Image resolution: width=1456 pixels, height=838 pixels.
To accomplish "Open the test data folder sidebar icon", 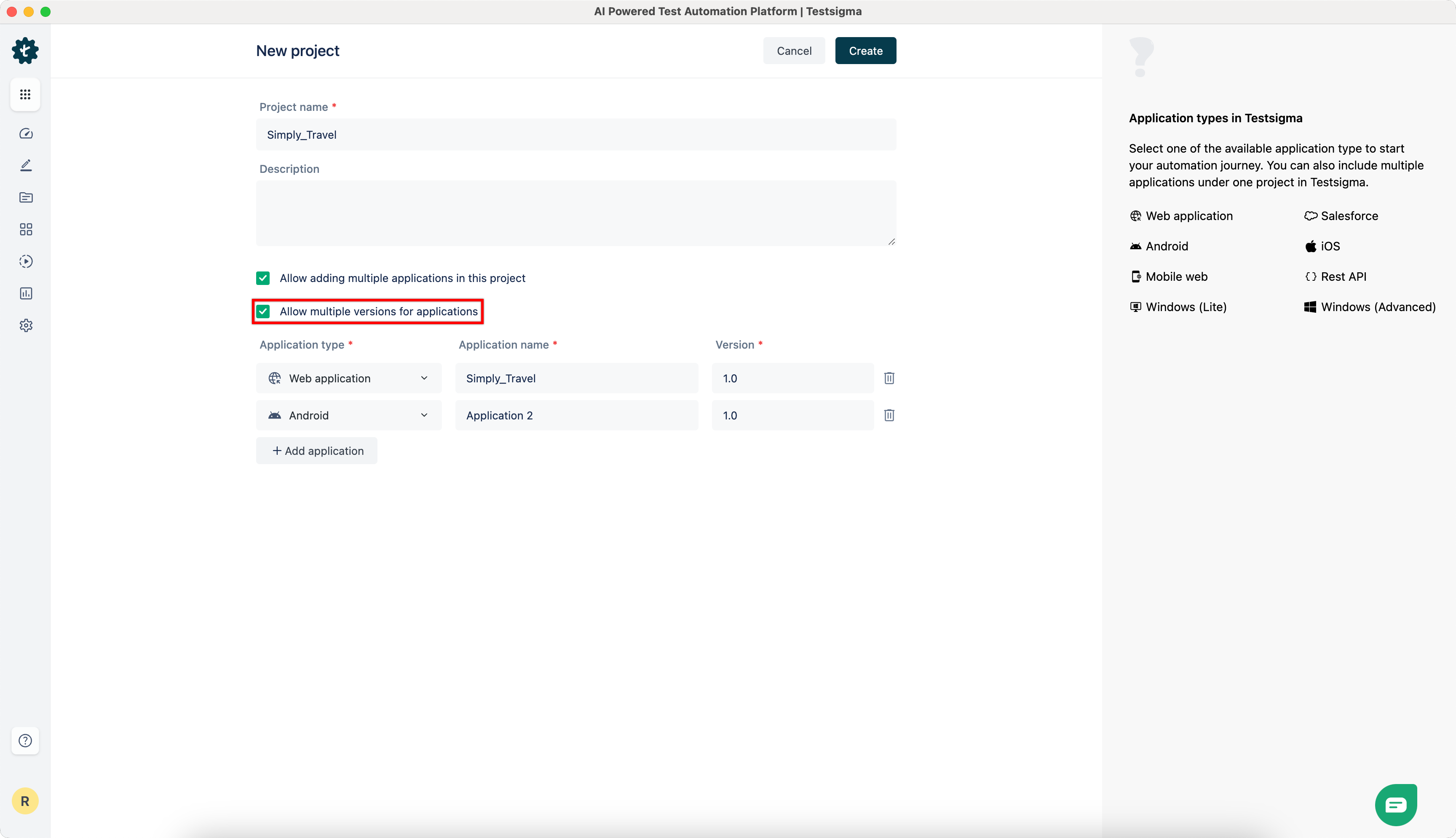I will 26,197.
